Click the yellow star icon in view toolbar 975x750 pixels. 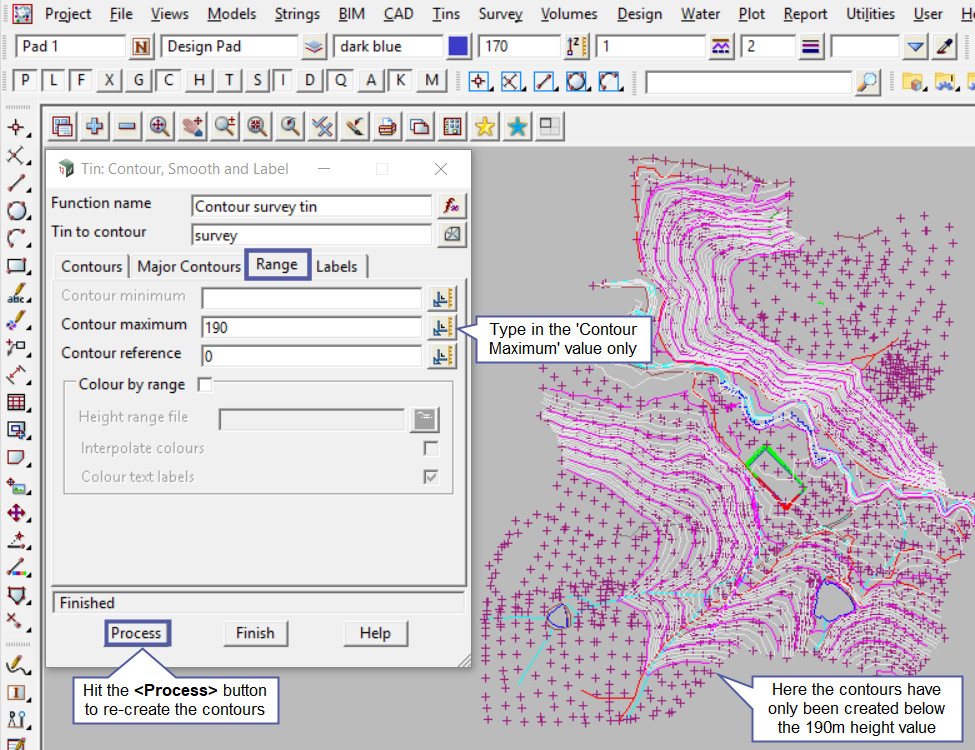coord(485,126)
